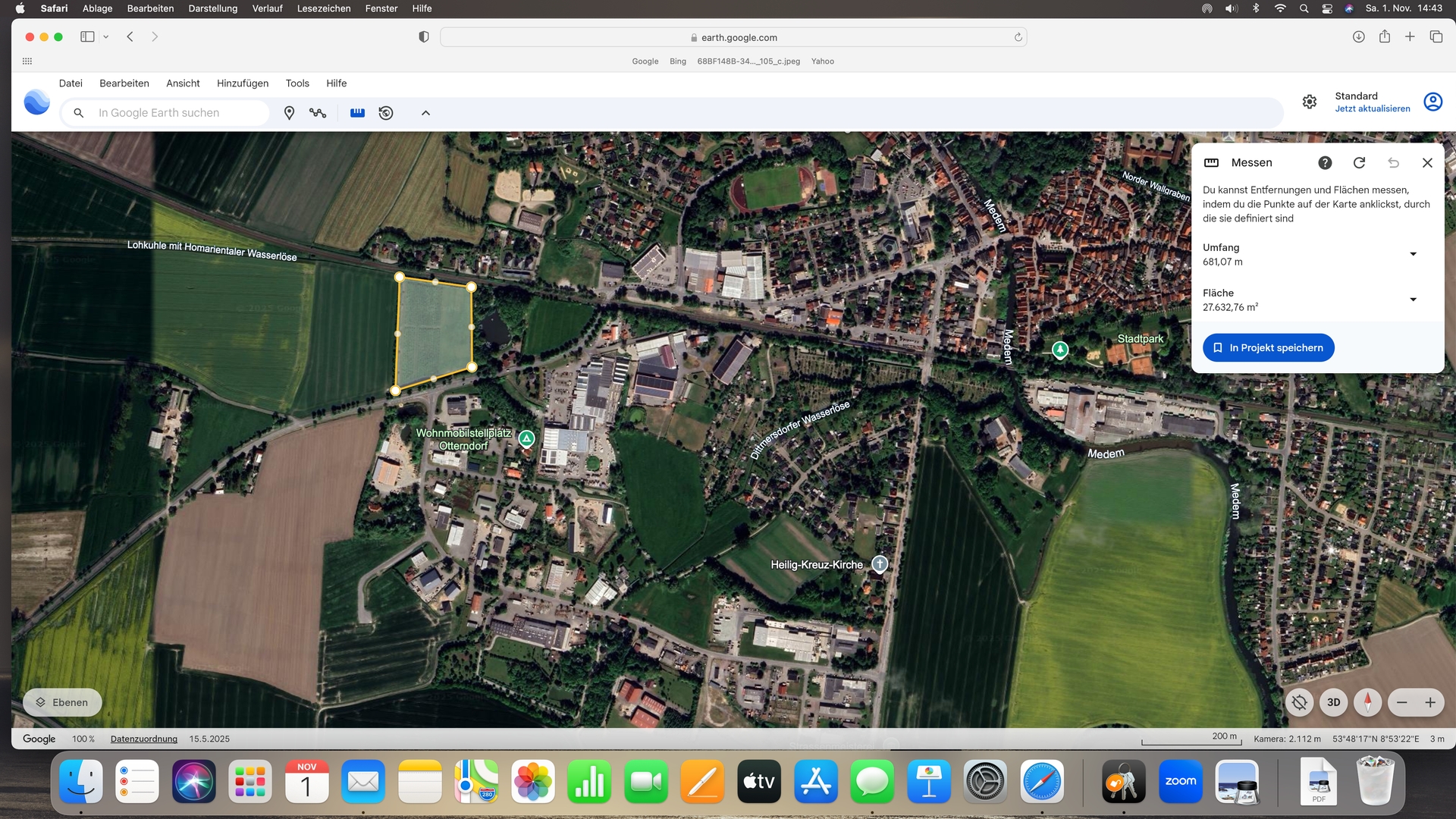Expand the Fläche unit dropdown
The image size is (1456, 819).
click(1413, 300)
